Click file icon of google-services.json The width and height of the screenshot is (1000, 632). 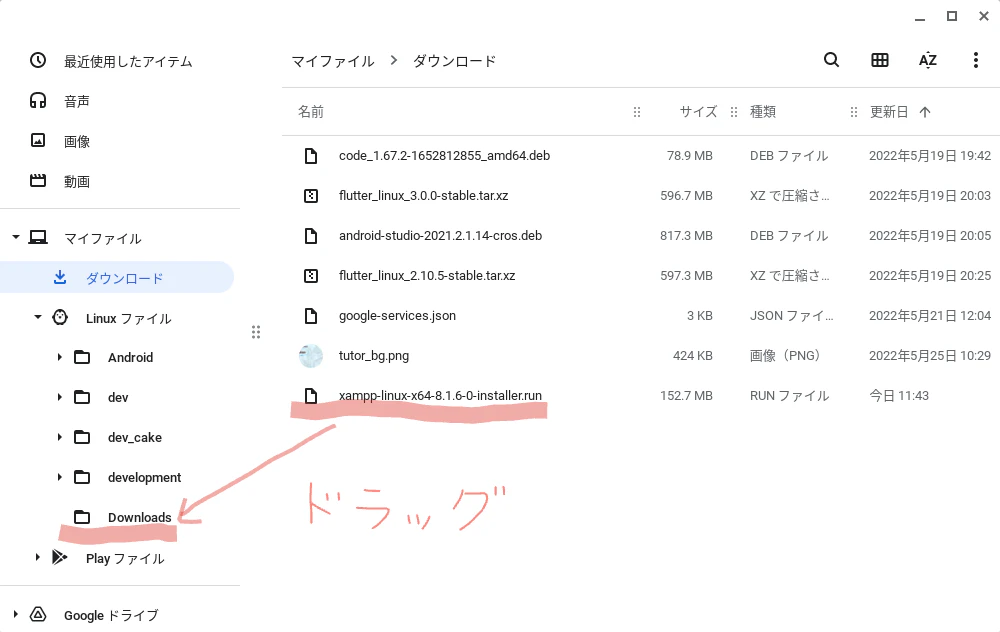311,316
